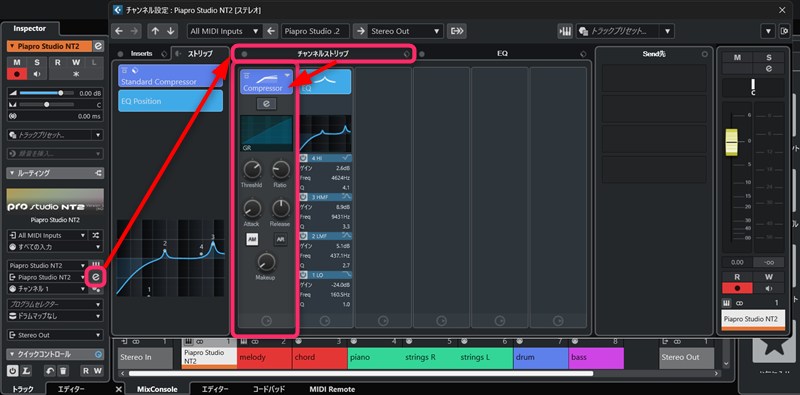The height and width of the screenshot is (395, 800).
Task: Select the ストリップ tab
Action: click(x=199, y=53)
